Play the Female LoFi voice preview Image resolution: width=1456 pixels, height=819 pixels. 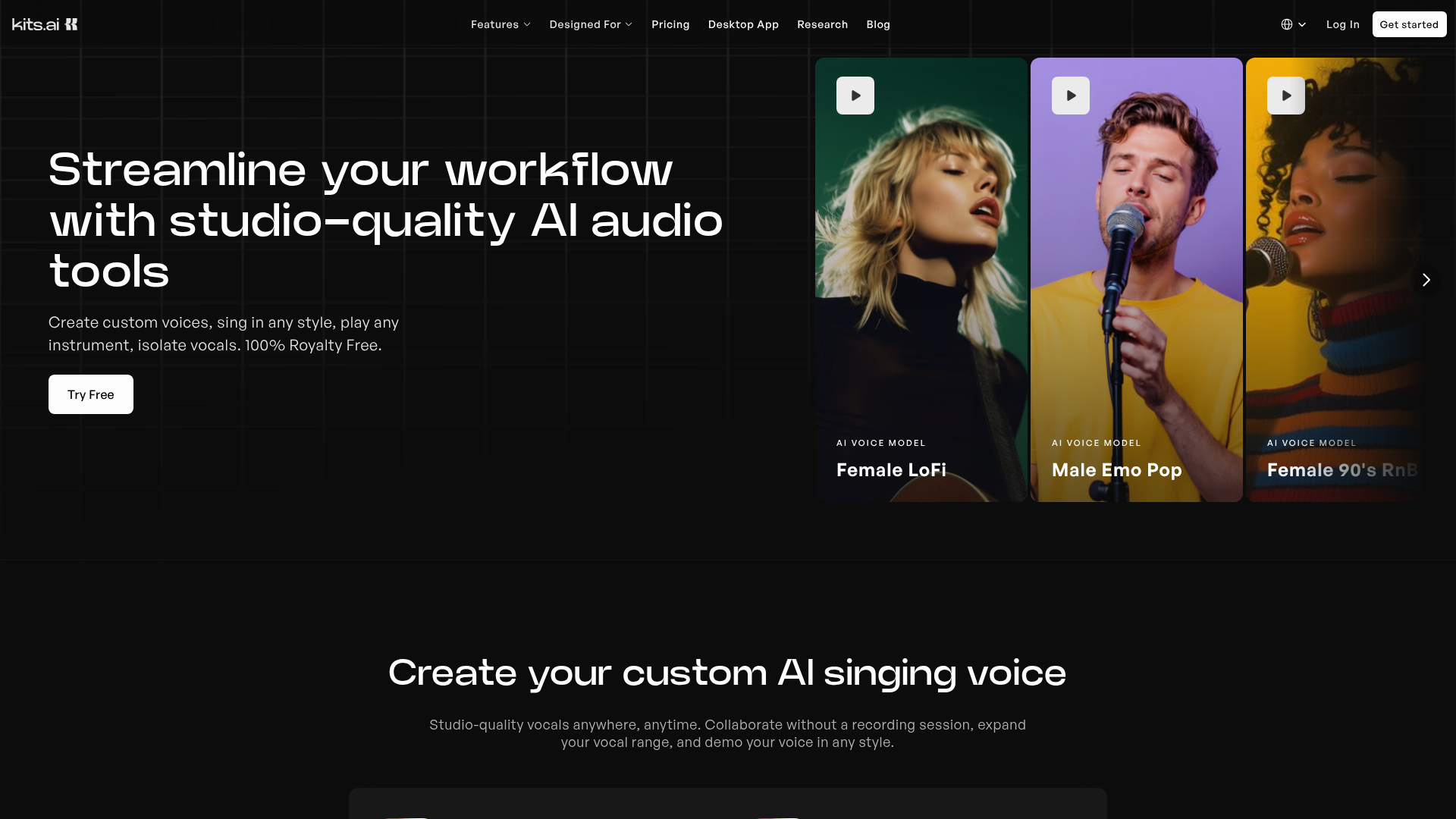pos(855,95)
